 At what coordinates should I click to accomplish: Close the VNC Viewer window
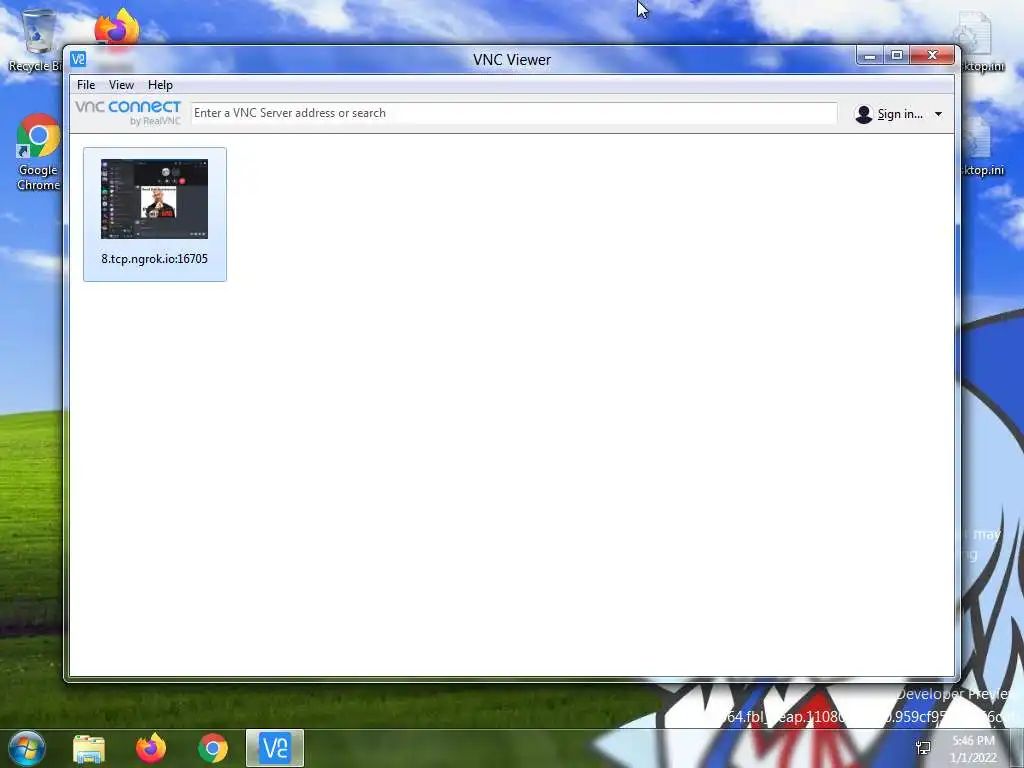click(933, 56)
